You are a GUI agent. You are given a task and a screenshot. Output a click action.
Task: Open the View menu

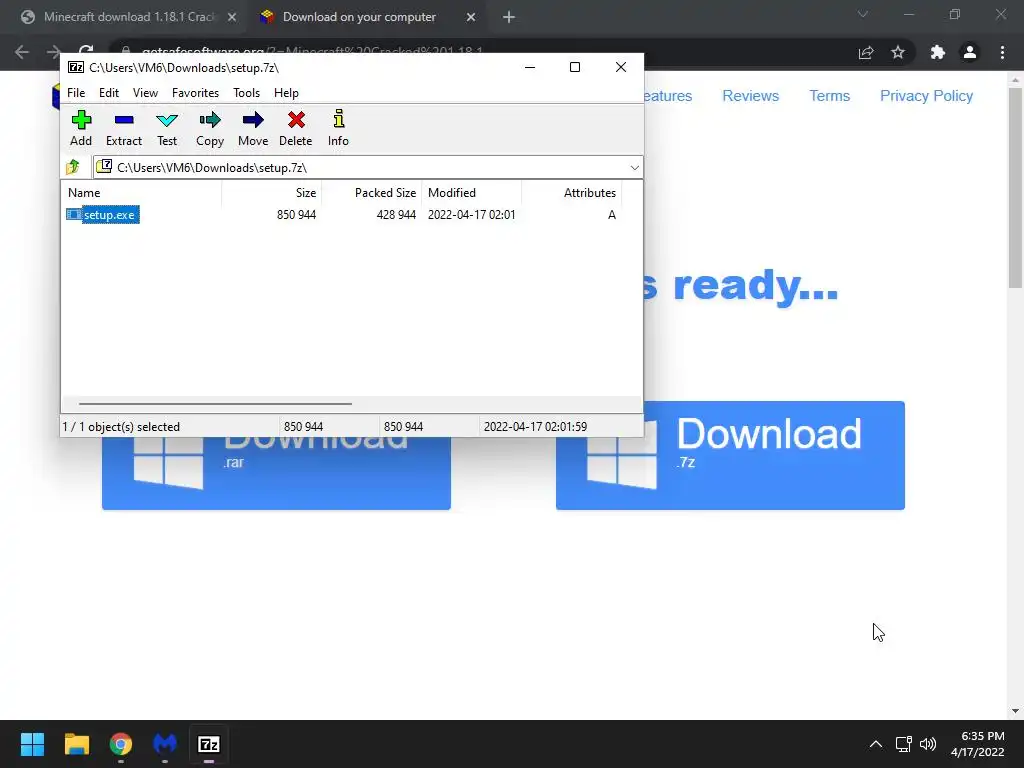click(x=146, y=93)
